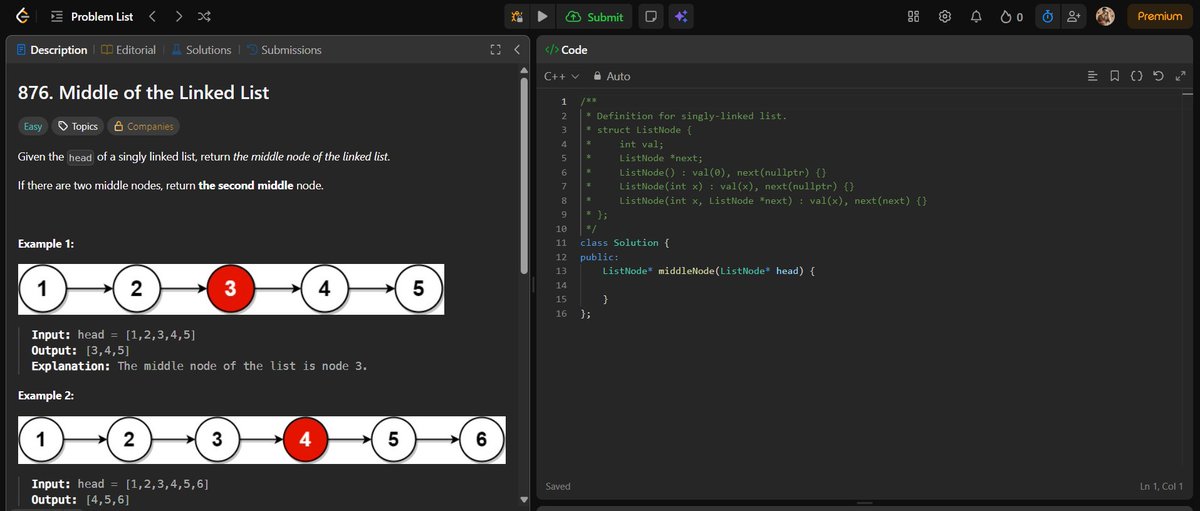Run the code with play button

coord(542,16)
